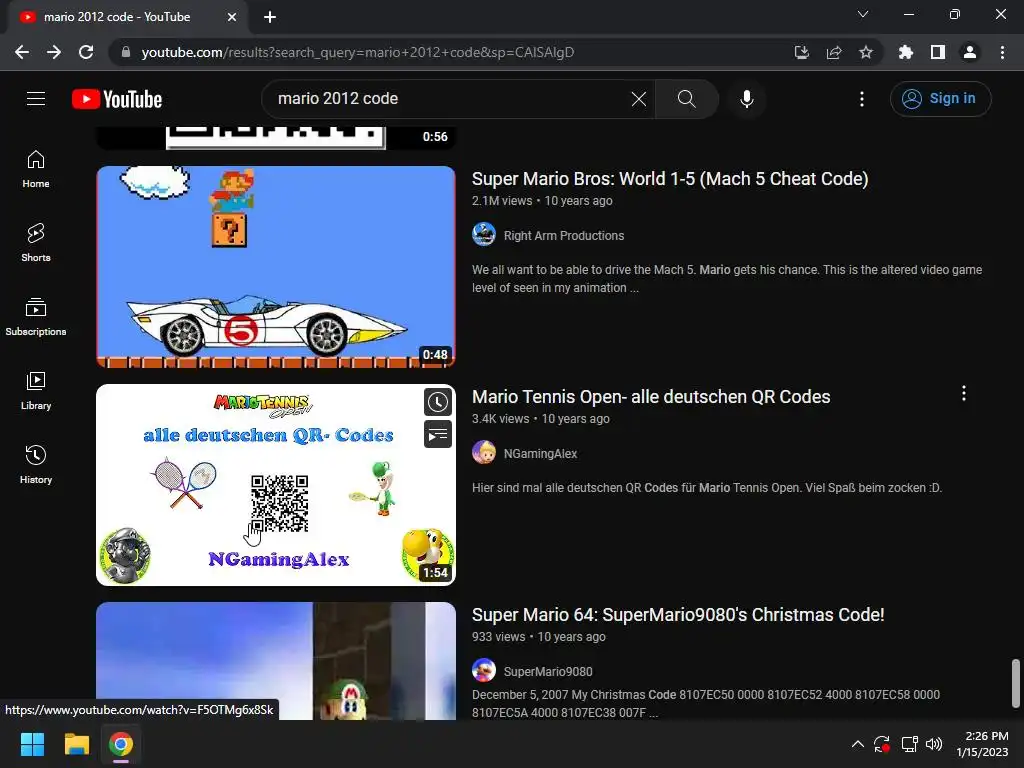Viewport: 1024px width, 768px height.
Task: Go back in browser
Action: point(22,52)
